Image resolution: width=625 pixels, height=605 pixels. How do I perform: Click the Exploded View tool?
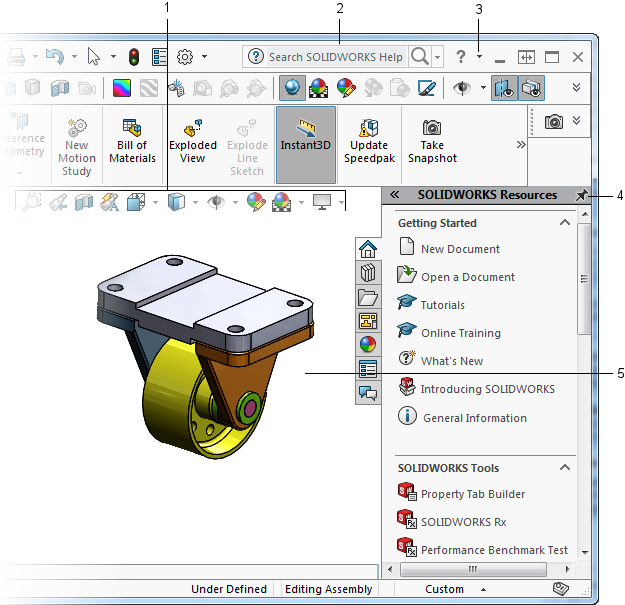point(193,139)
